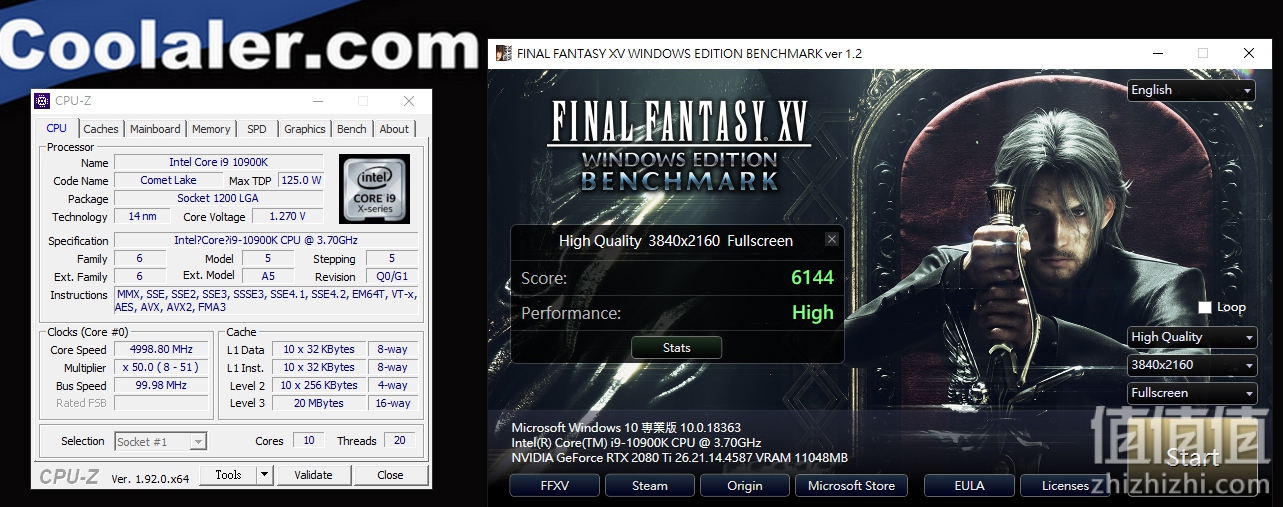Open the EULA button
This screenshot has width=1283, height=507.
[969, 486]
